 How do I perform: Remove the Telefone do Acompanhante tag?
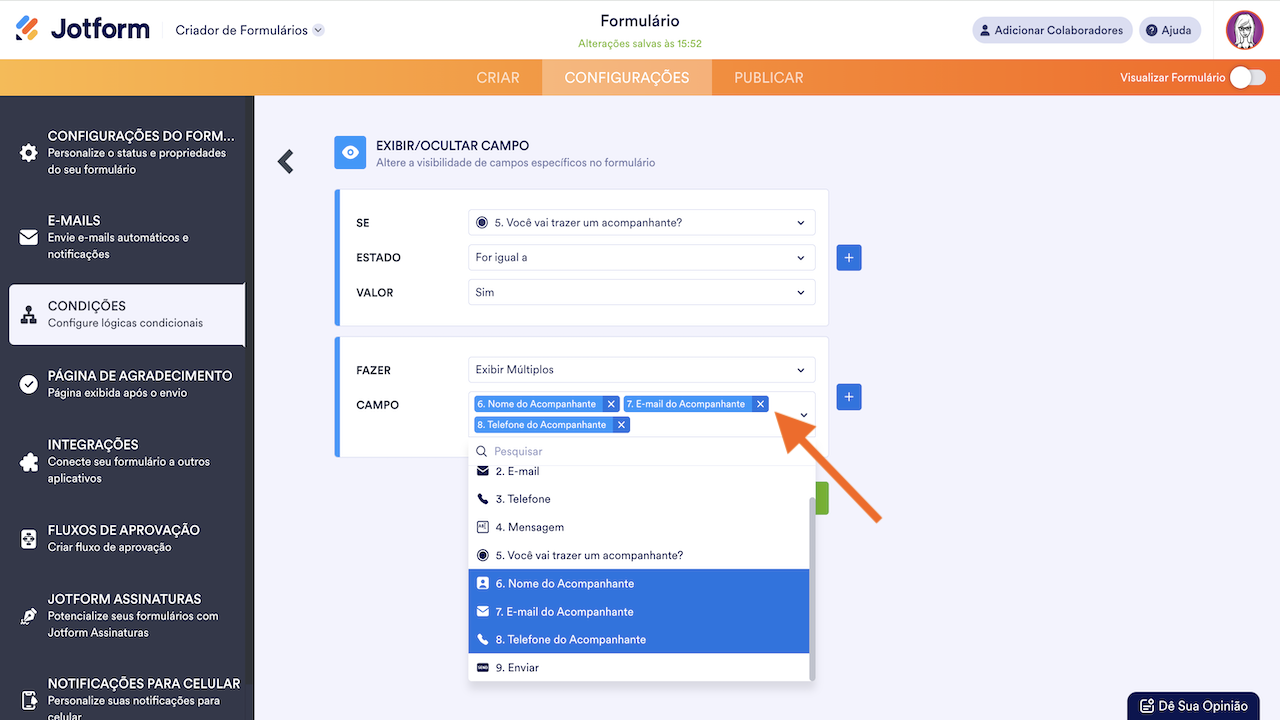pyautogui.click(x=621, y=425)
